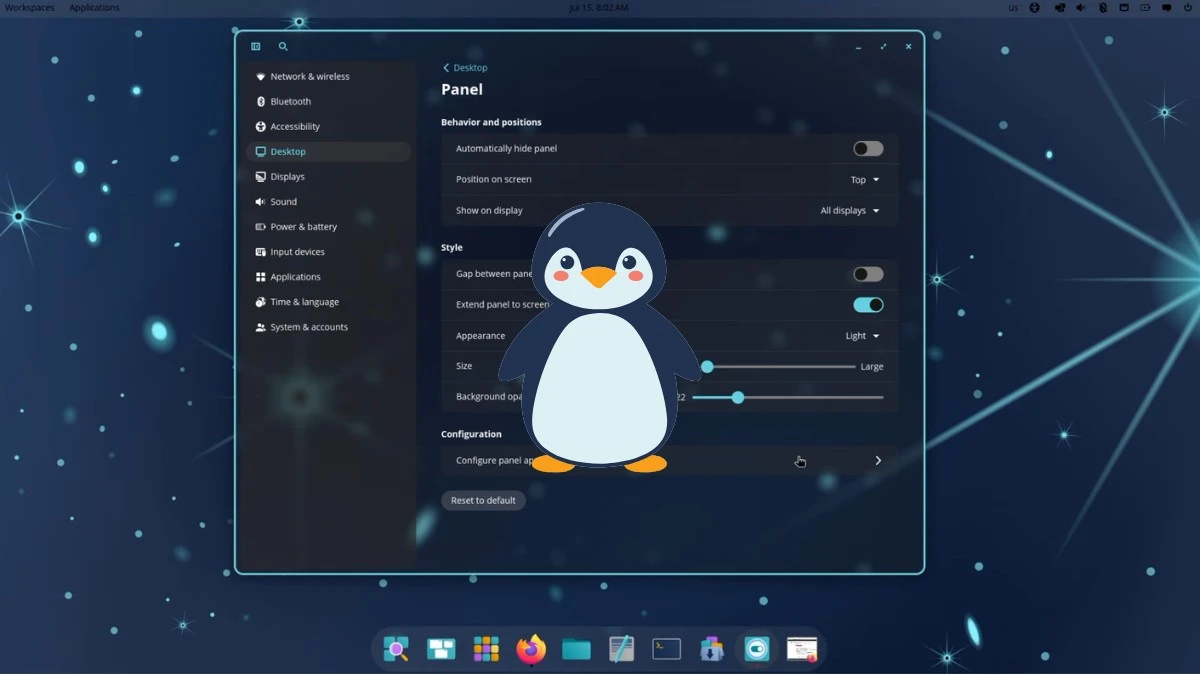Open the app store icon in dock

point(711,649)
